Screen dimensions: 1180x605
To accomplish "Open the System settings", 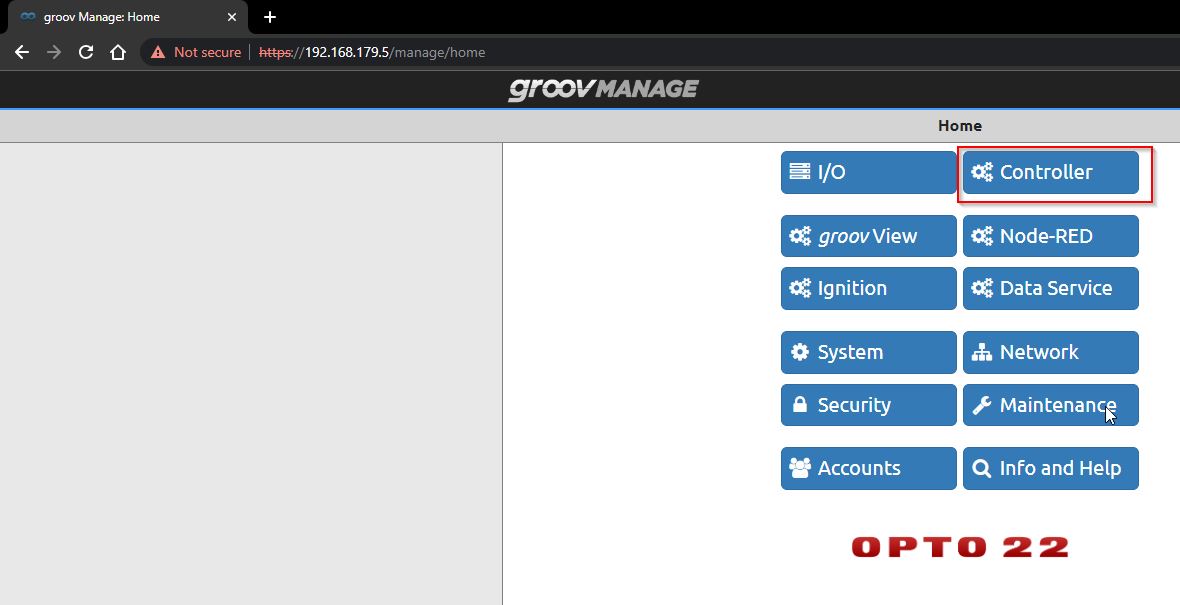I will [868, 352].
